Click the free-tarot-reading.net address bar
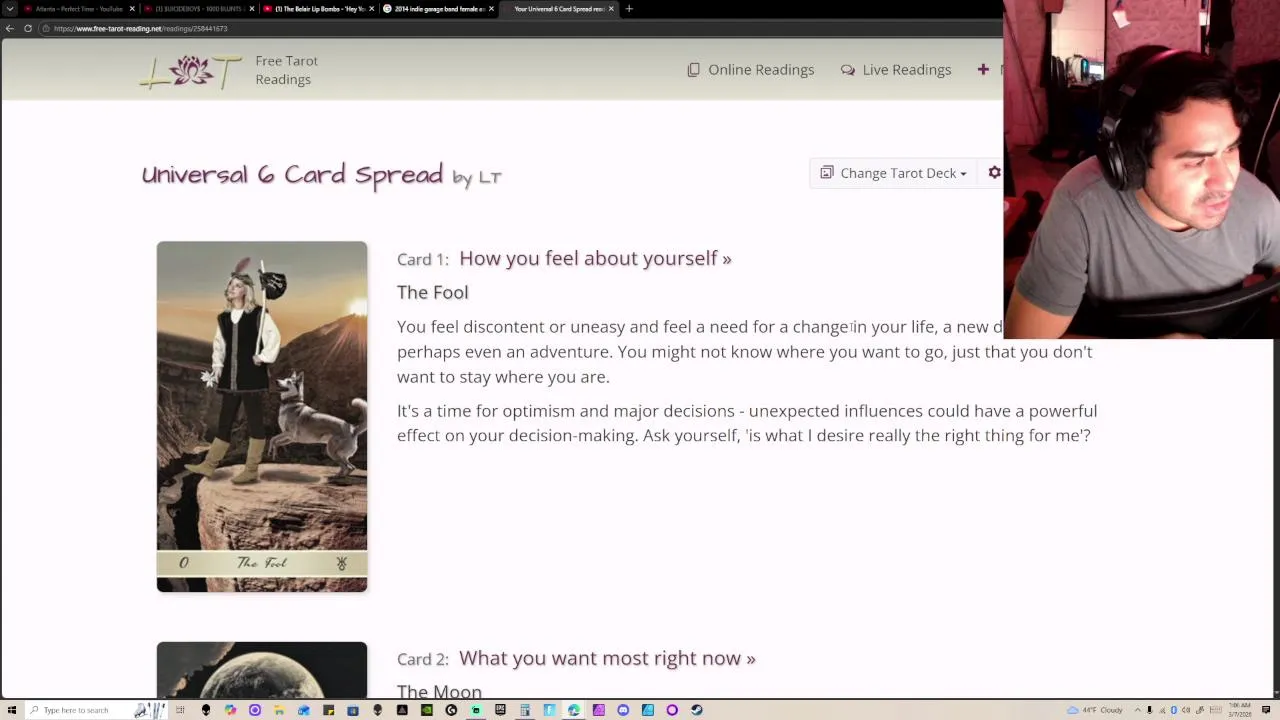This screenshot has width=1280, height=720. 520,28
